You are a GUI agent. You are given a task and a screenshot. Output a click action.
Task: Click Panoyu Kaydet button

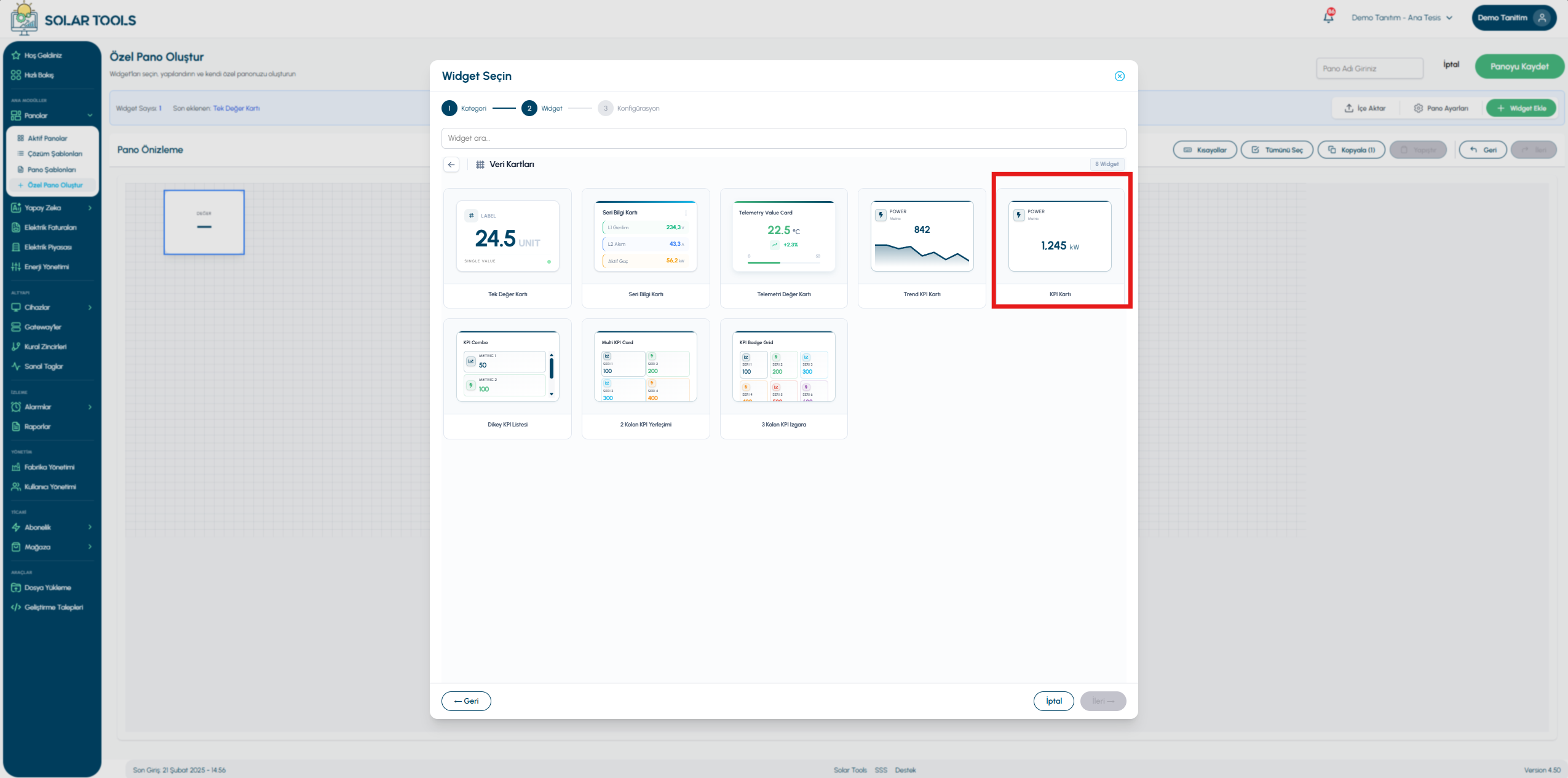coord(1519,66)
